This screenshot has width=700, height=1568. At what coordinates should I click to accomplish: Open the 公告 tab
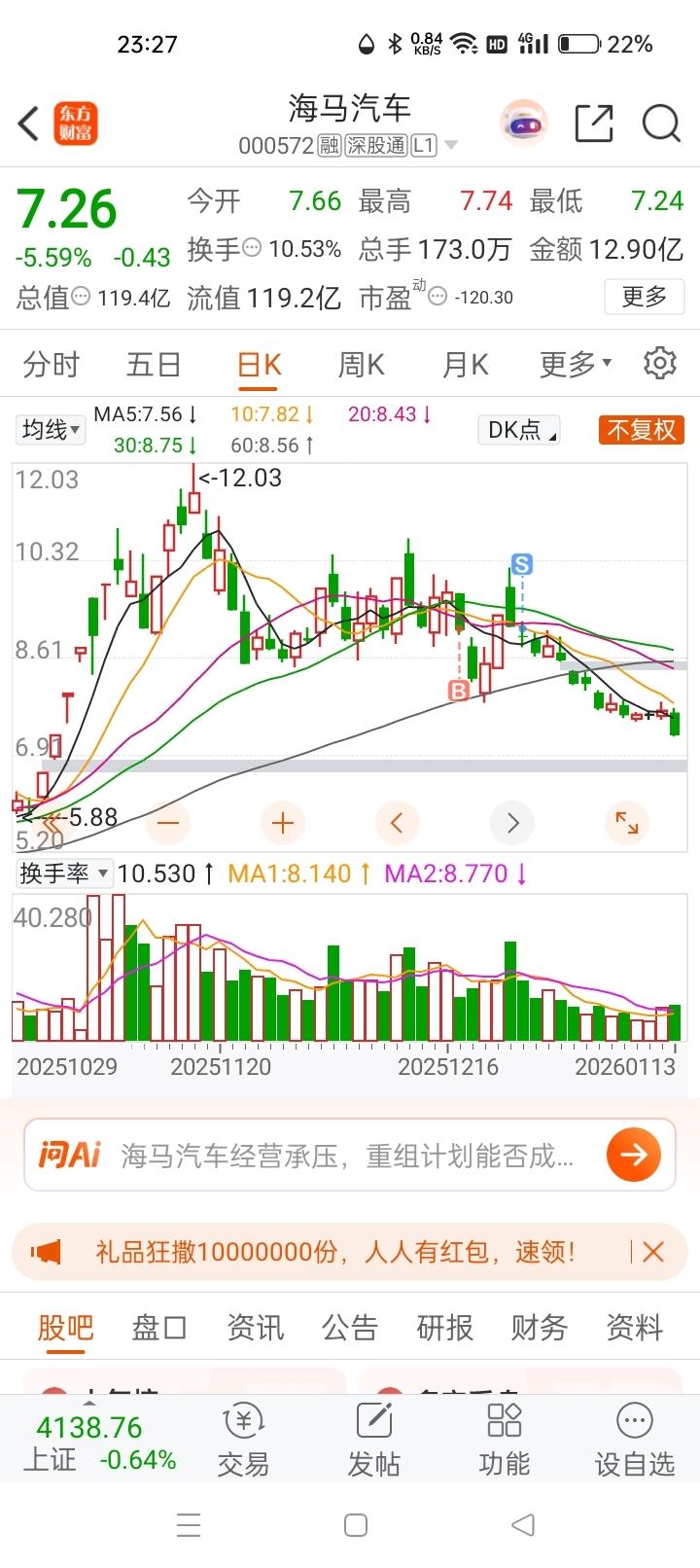[x=350, y=1327]
